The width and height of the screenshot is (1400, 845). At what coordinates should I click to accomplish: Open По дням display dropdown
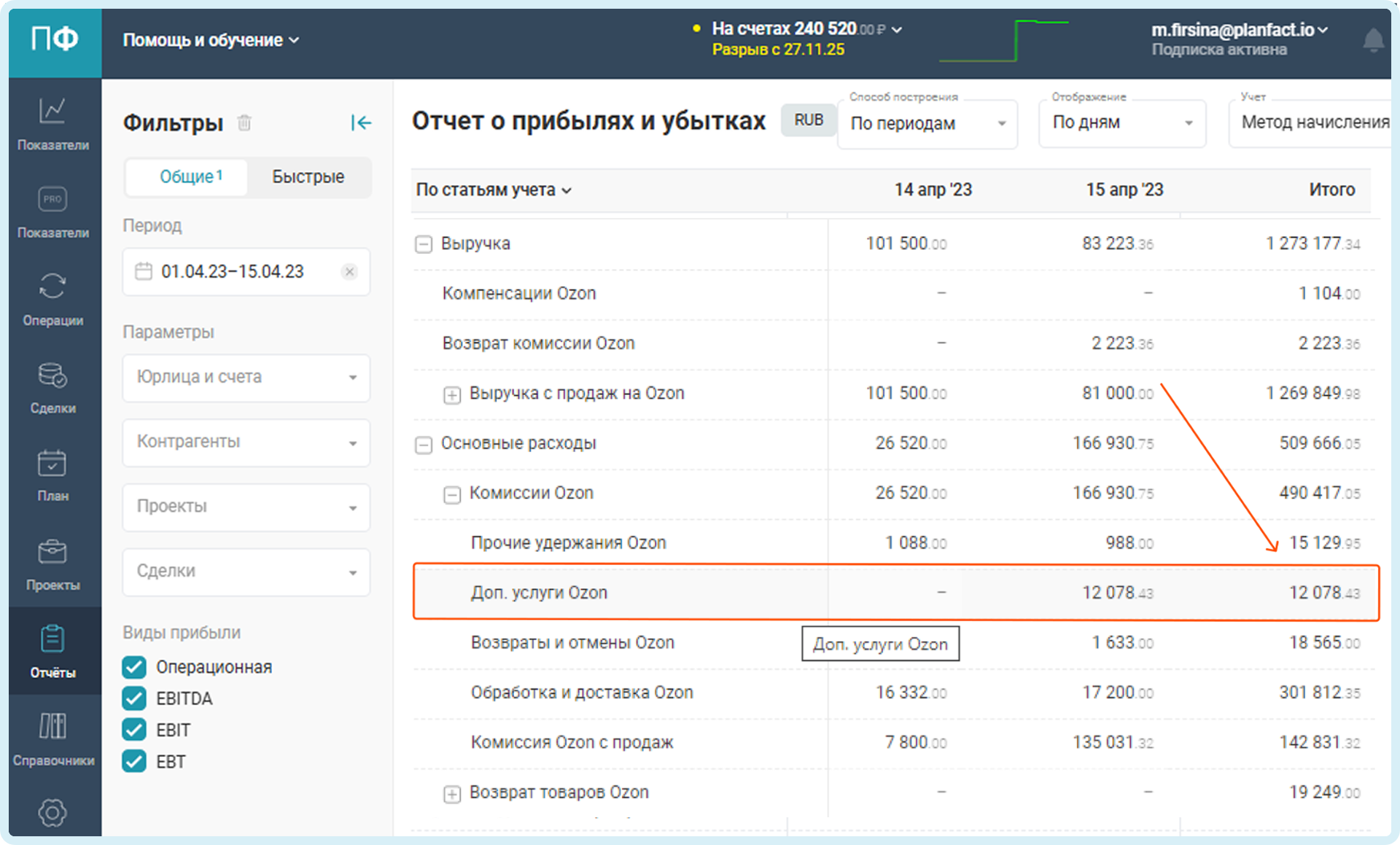pos(1121,123)
